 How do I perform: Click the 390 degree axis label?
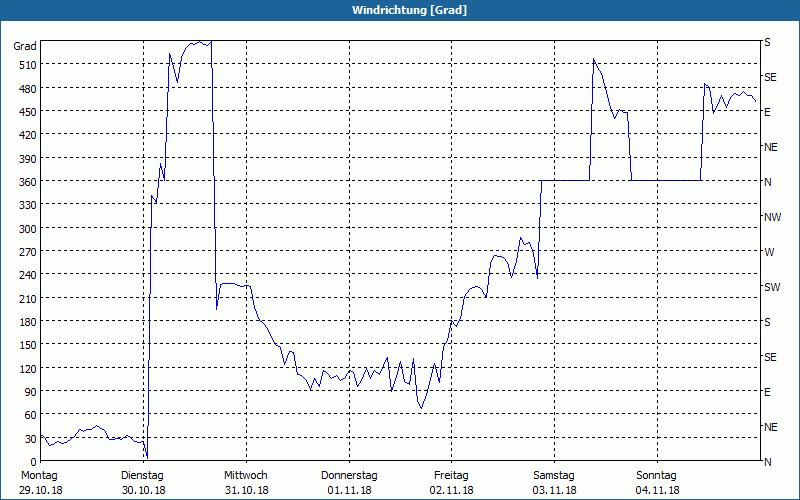pos(28,159)
